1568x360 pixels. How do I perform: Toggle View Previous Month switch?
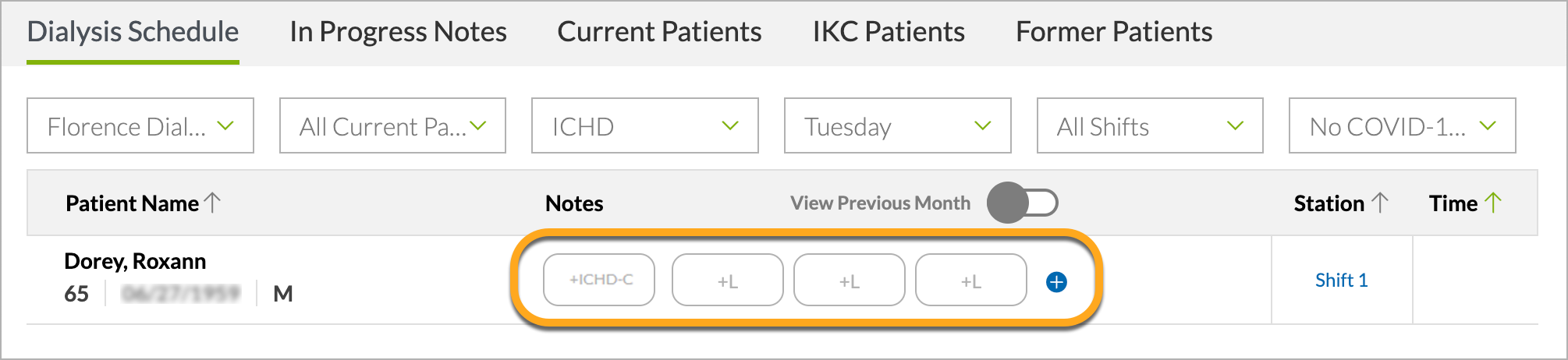1023,203
